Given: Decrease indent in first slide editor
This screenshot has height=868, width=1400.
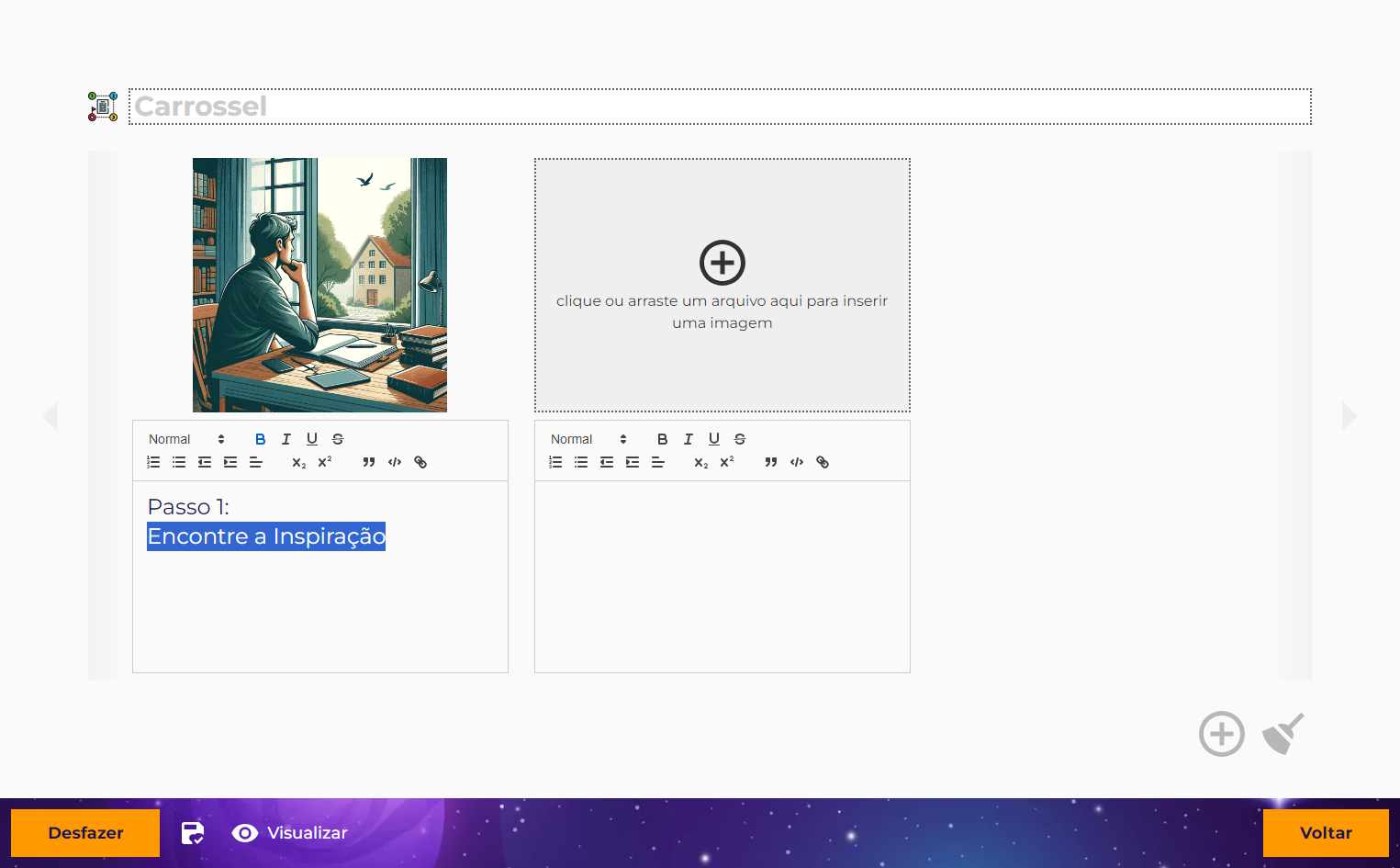Looking at the screenshot, I should tap(205, 462).
